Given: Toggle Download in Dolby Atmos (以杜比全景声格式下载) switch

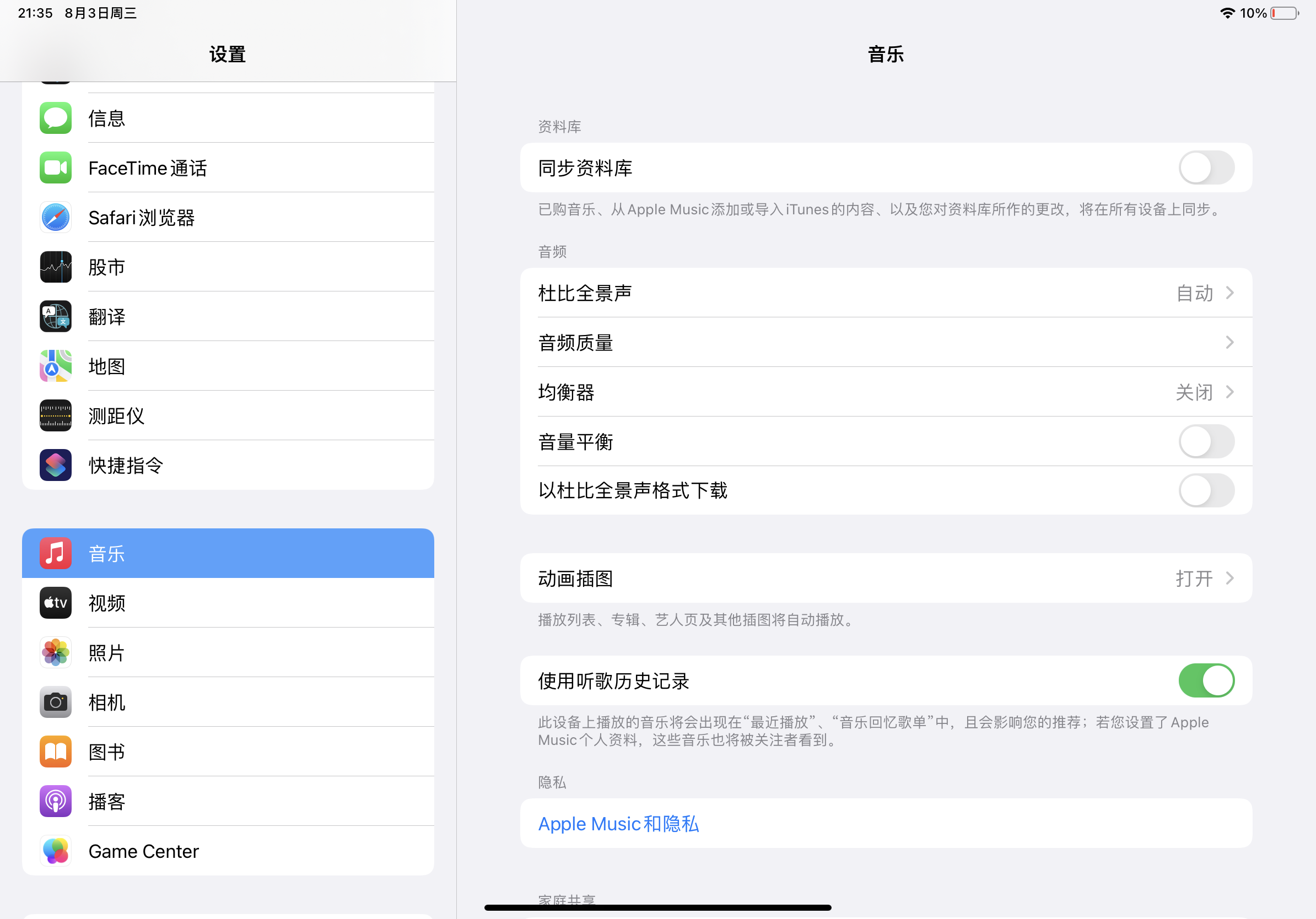Looking at the screenshot, I should pyautogui.click(x=1206, y=490).
